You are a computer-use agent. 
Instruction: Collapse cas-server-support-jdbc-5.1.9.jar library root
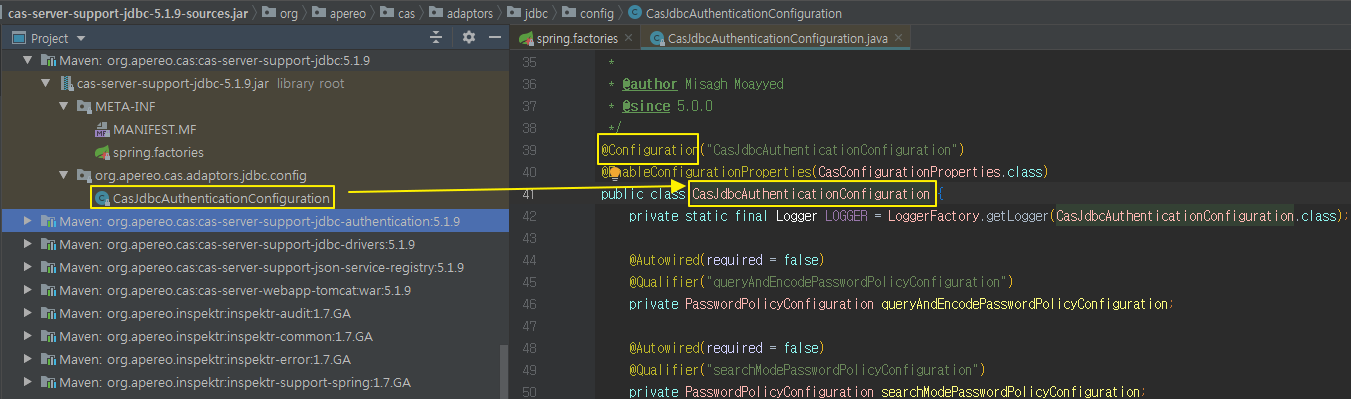[x=45, y=83]
